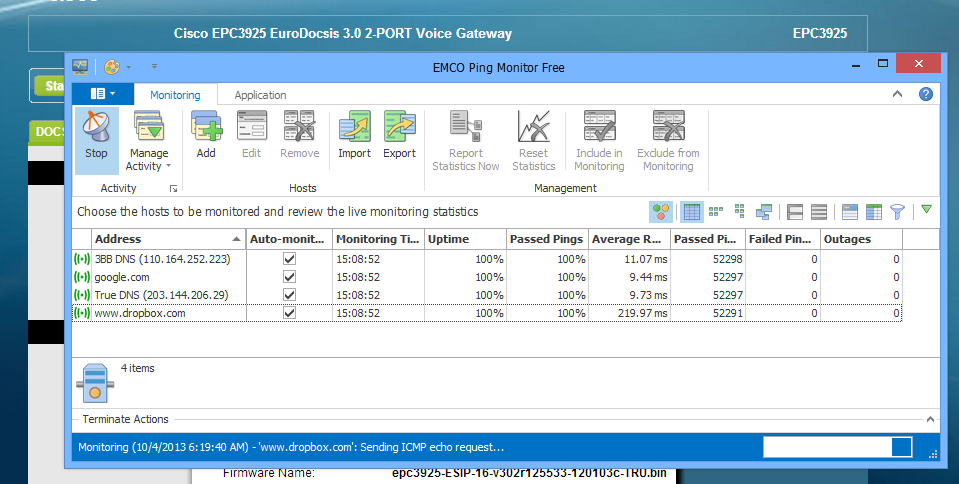Open the blue application menu button
Image resolution: width=959 pixels, height=484 pixels.
pyautogui.click(x=103, y=94)
